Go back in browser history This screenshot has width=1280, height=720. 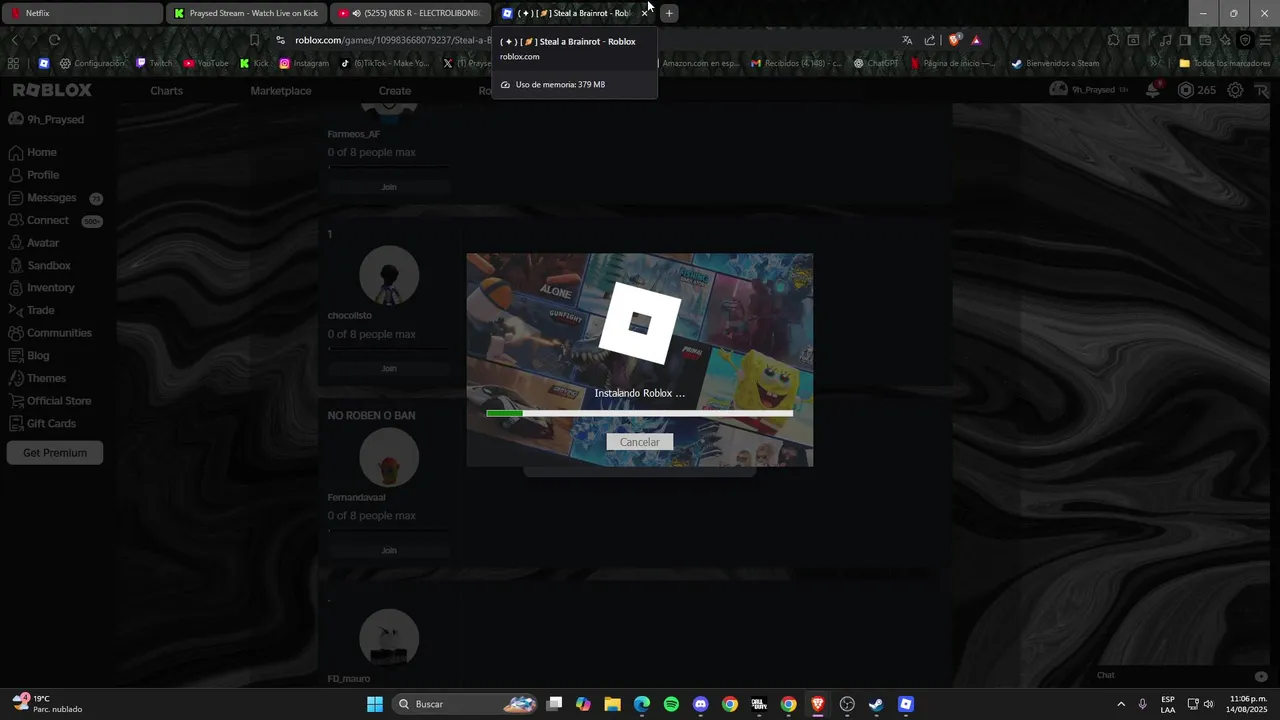(x=14, y=40)
